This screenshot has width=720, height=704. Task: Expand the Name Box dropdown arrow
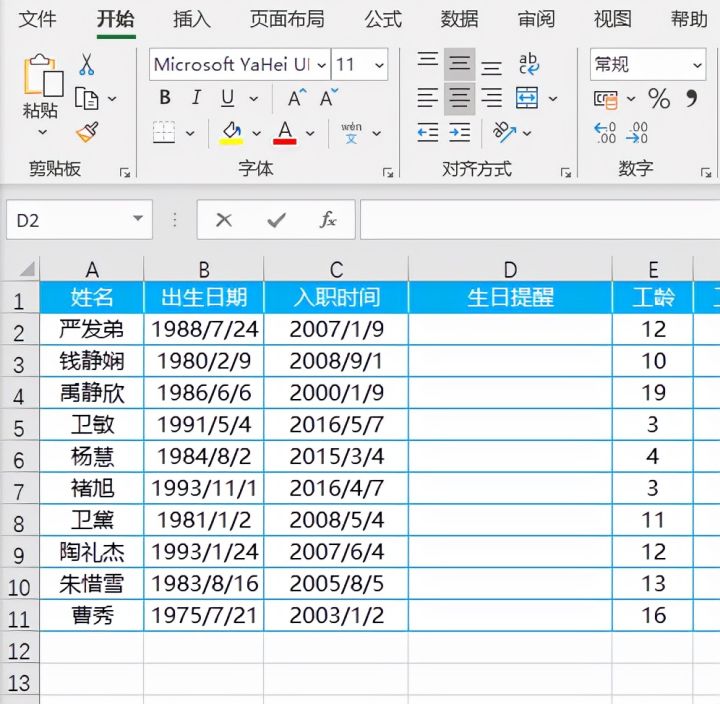click(x=138, y=218)
